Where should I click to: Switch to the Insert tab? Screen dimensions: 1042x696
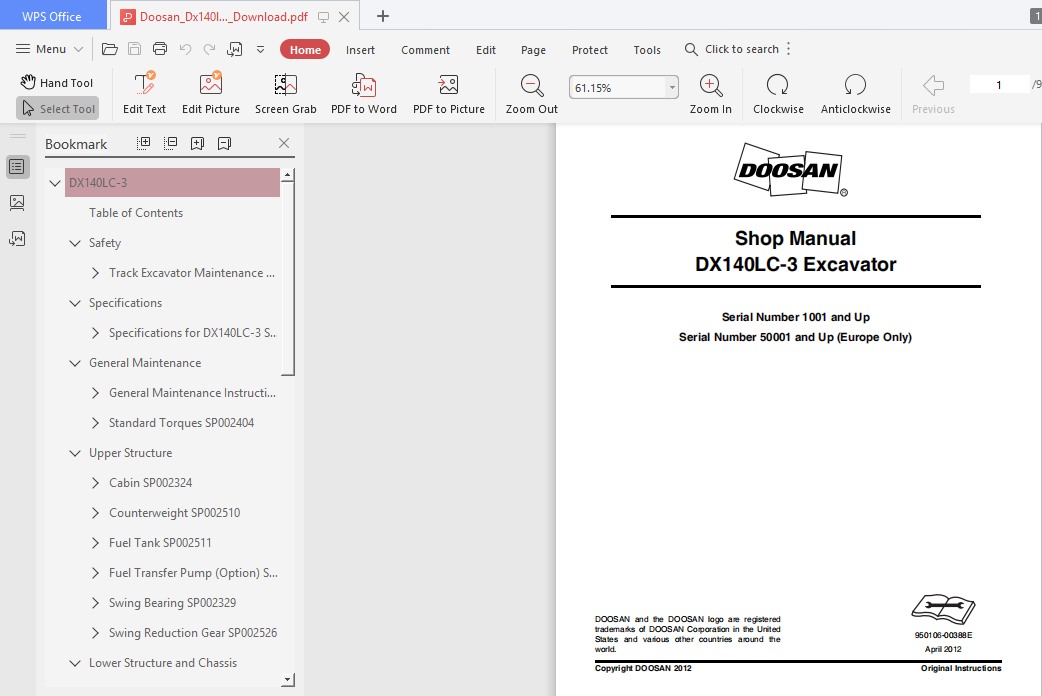coord(360,50)
